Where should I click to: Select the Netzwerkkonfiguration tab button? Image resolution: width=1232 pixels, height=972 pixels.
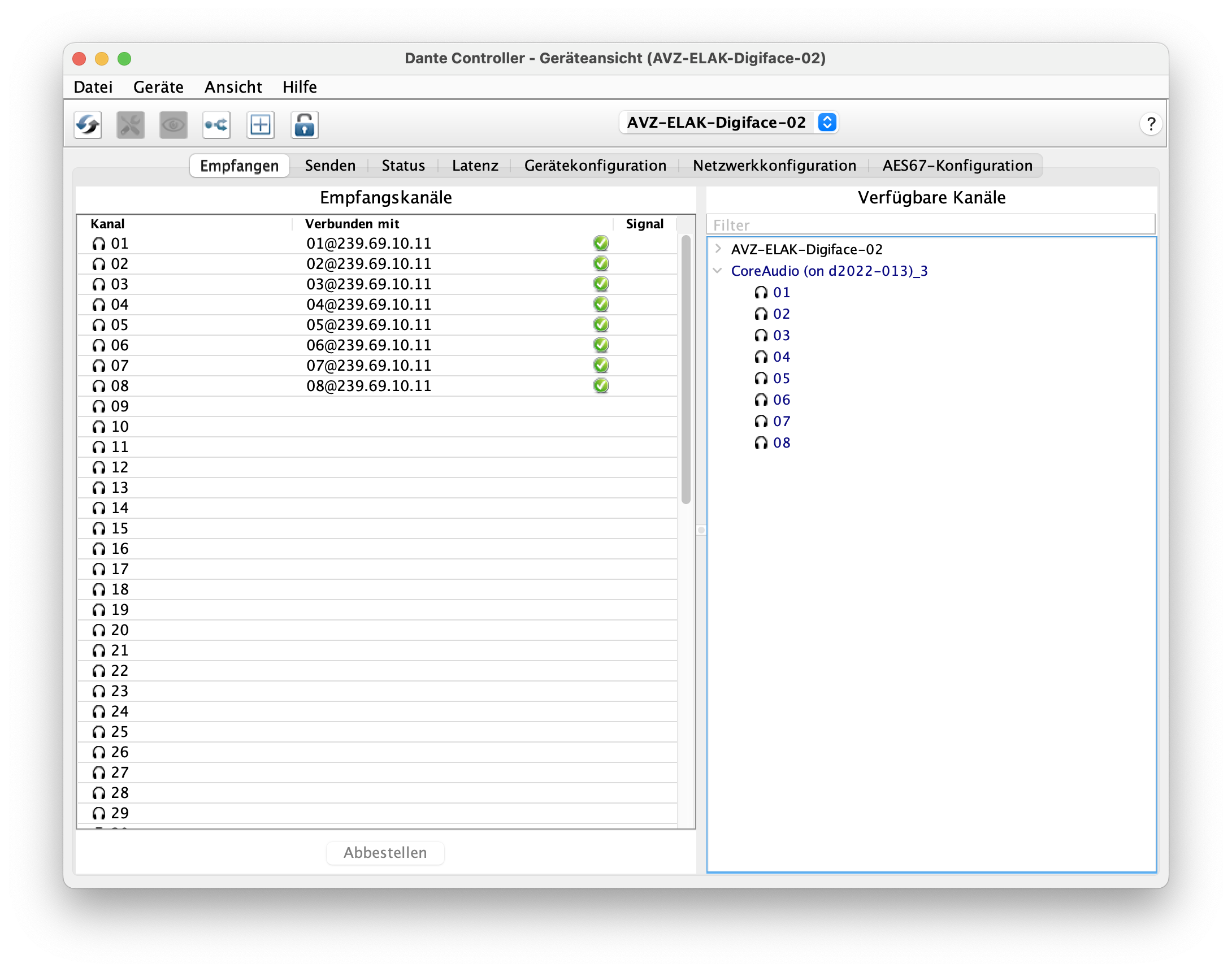click(774, 165)
